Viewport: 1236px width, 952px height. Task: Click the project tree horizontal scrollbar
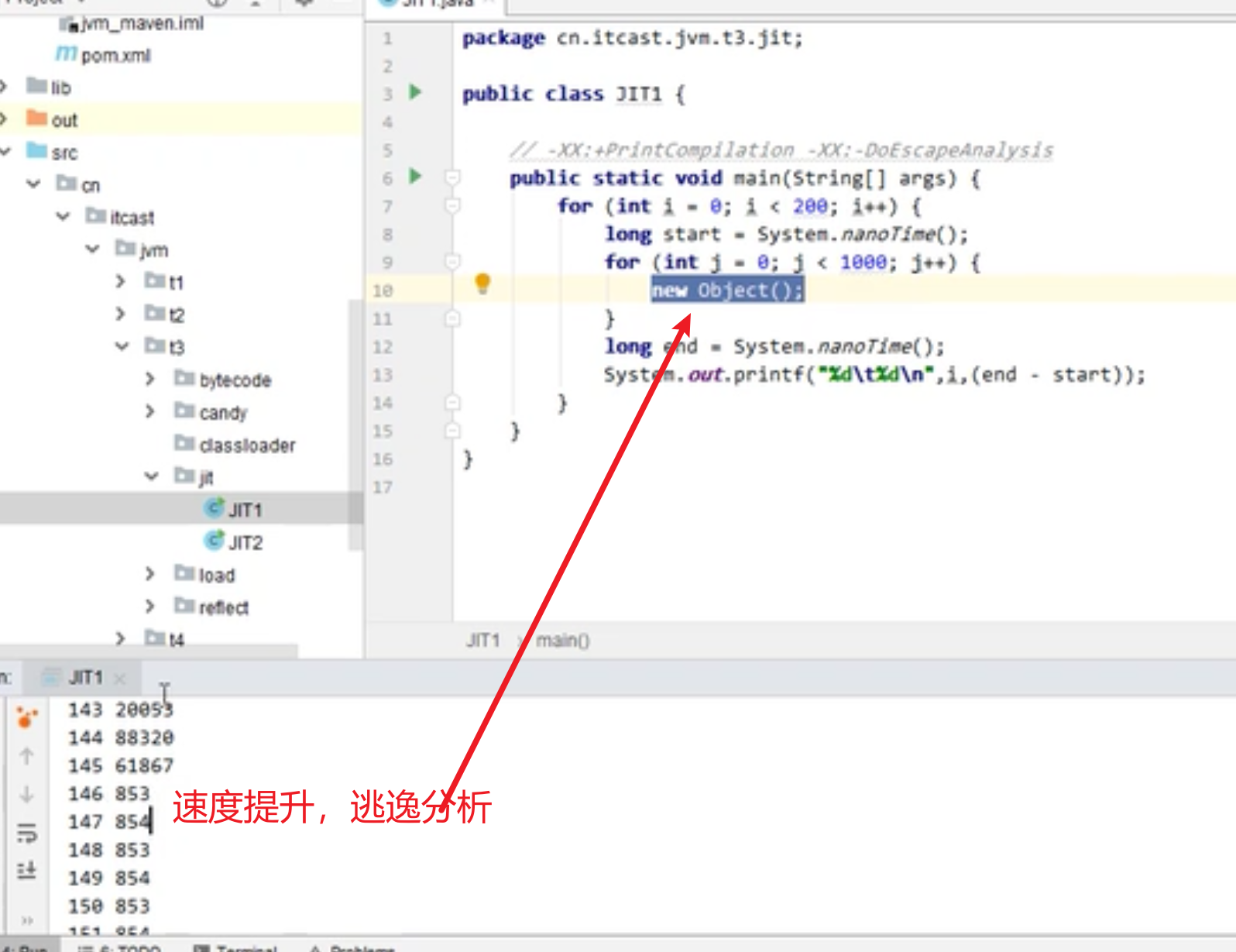point(149,652)
